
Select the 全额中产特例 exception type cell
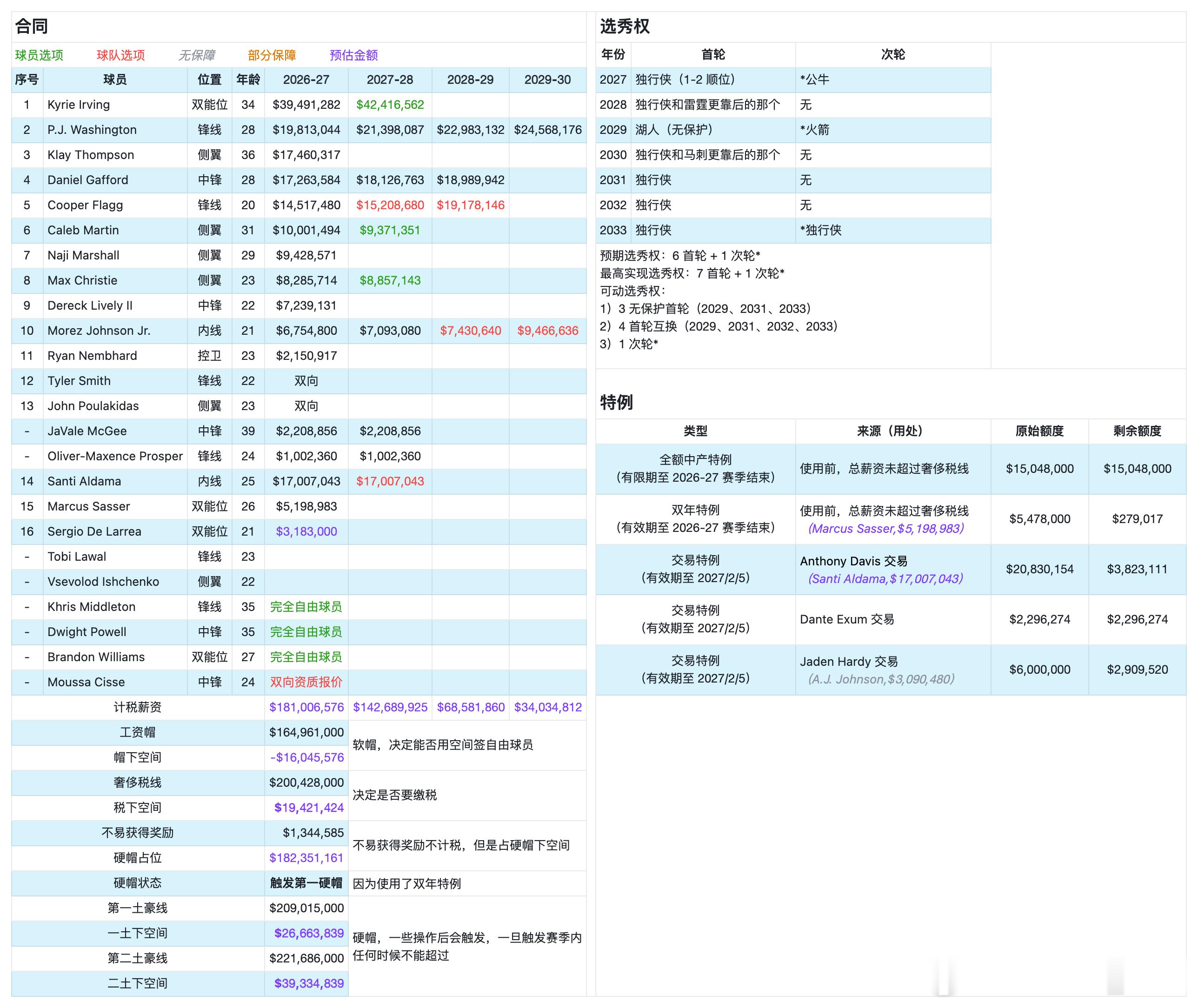696,469
